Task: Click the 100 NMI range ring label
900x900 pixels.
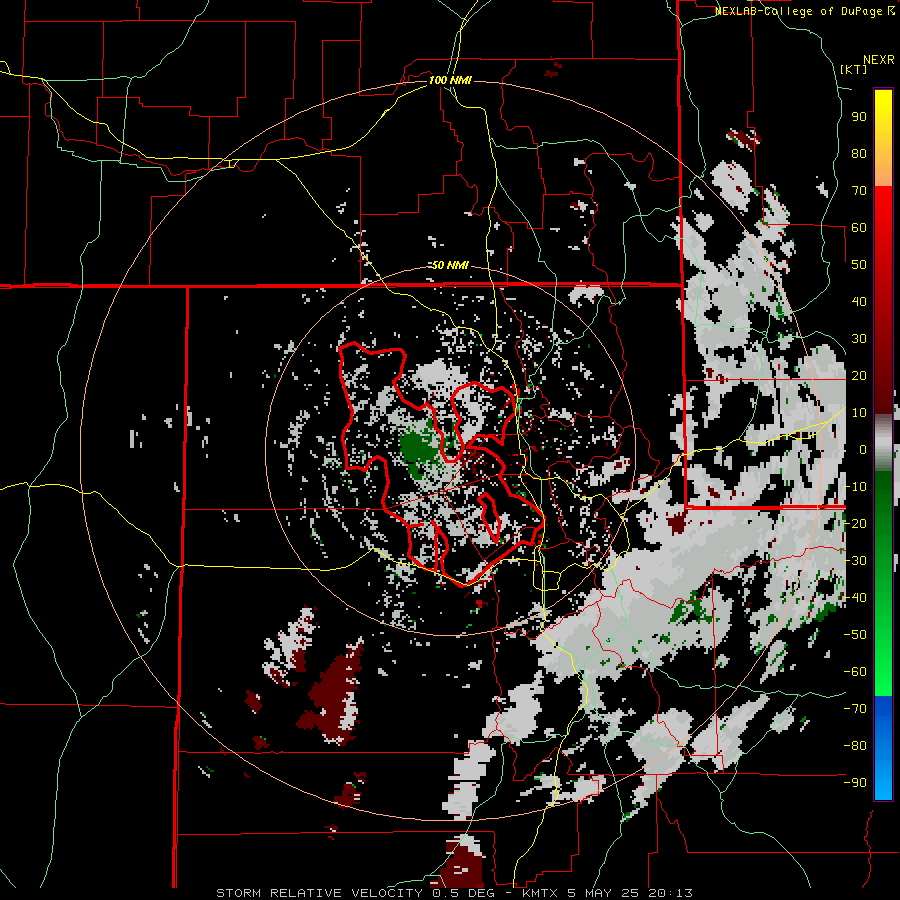Action: click(x=450, y=80)
